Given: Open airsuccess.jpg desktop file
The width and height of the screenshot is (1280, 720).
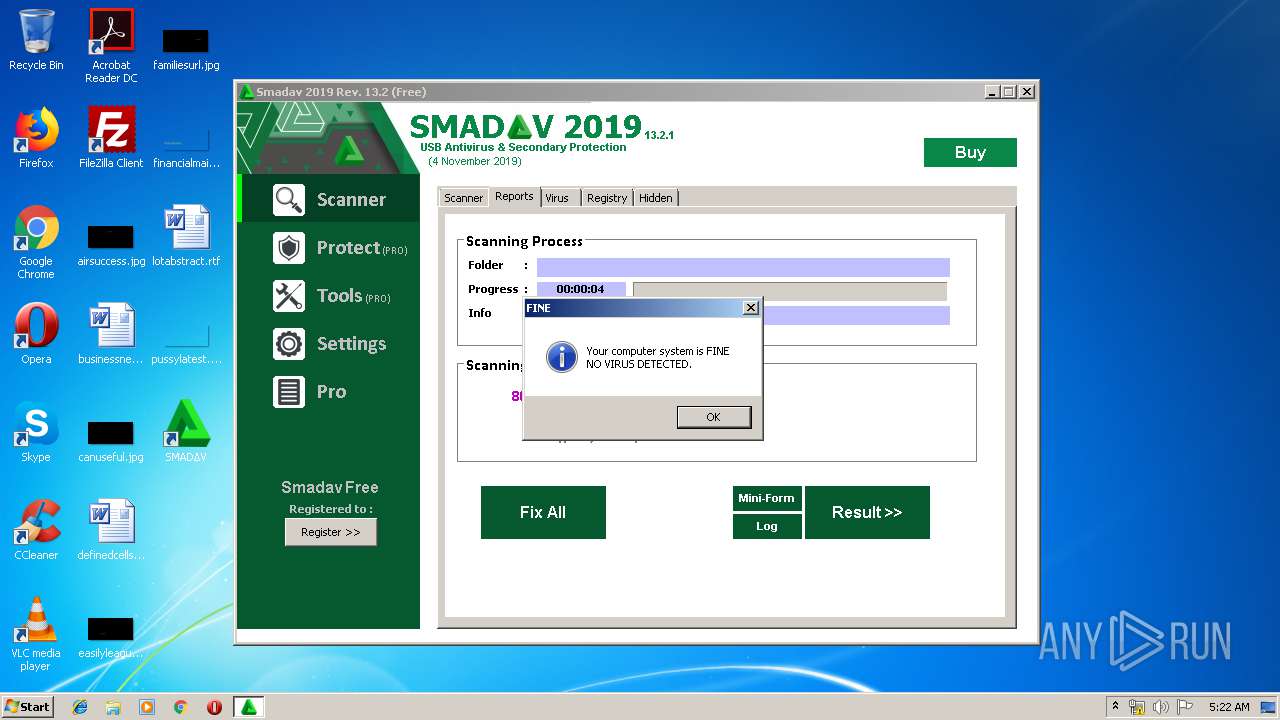Looking at the screenshot, I should point(111,245).
